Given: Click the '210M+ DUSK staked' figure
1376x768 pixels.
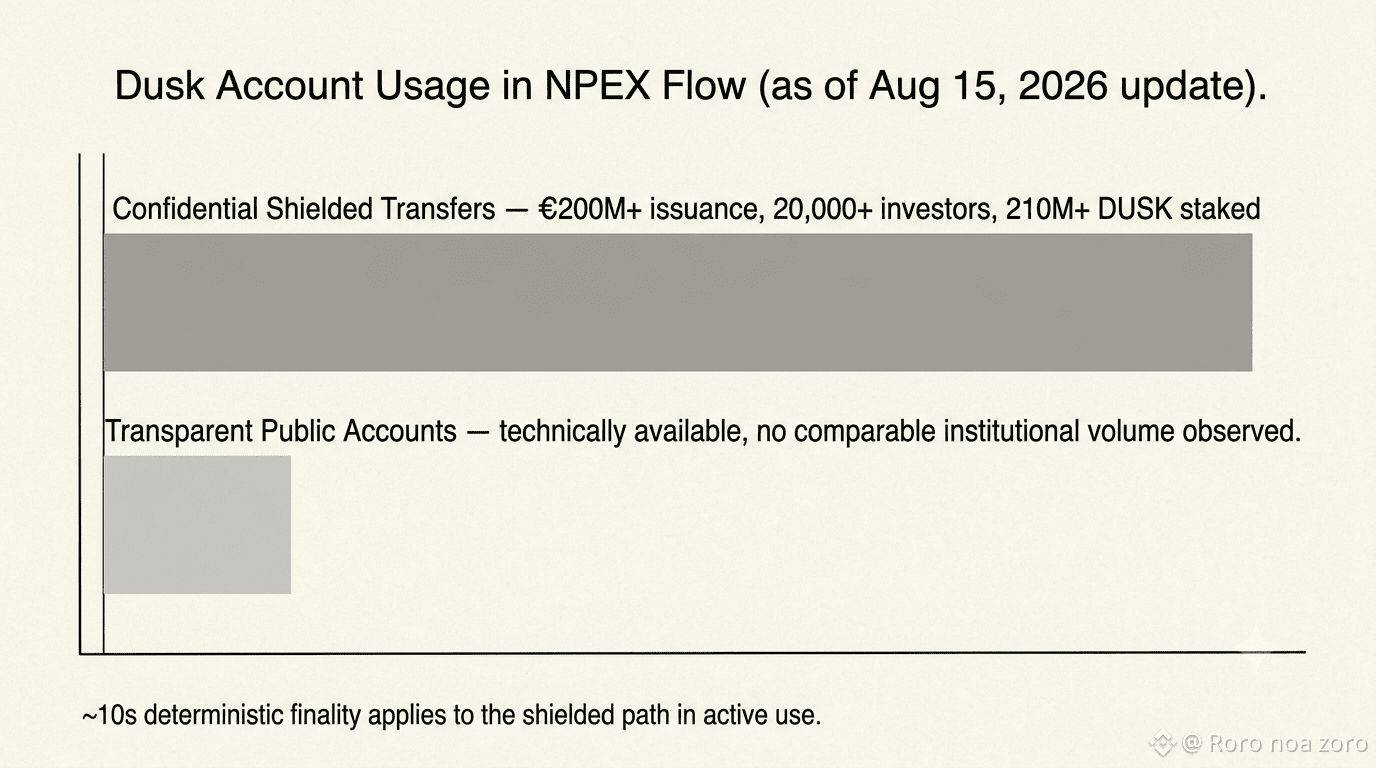Looking at the screenshot, I should click(1136, 209).
